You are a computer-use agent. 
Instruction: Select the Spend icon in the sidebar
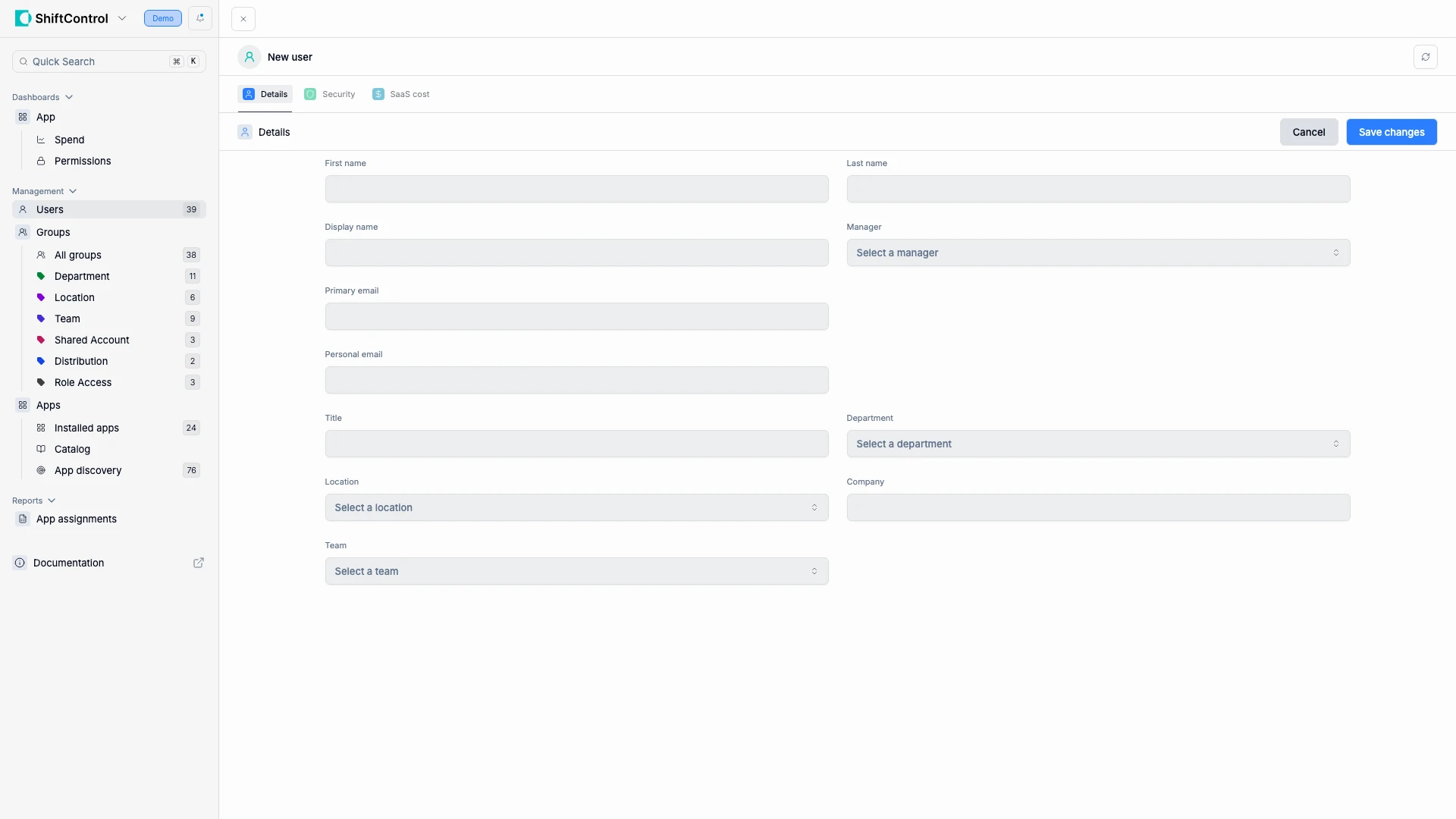(40, 140)
